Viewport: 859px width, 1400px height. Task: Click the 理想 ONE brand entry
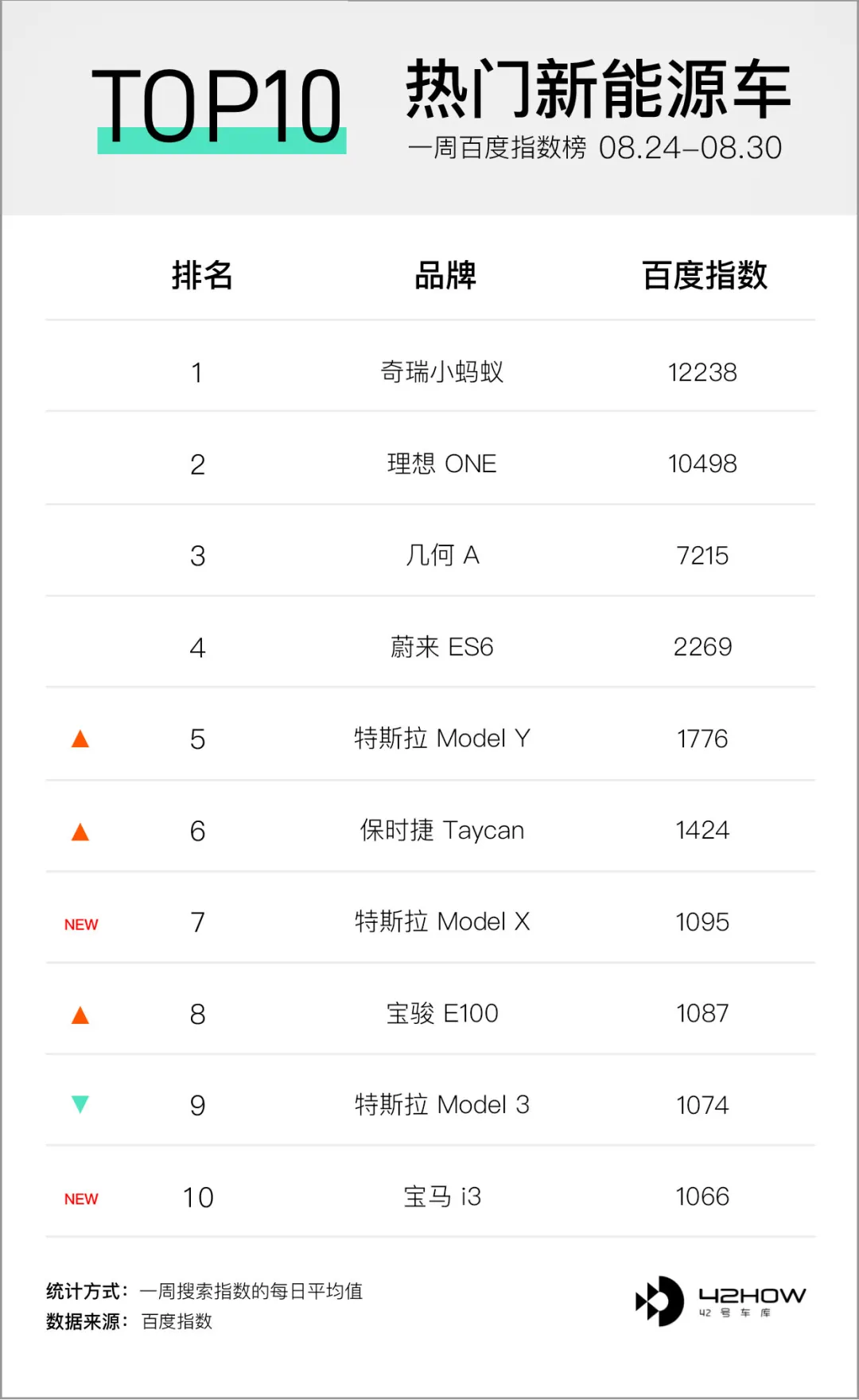tap(441, 463)
